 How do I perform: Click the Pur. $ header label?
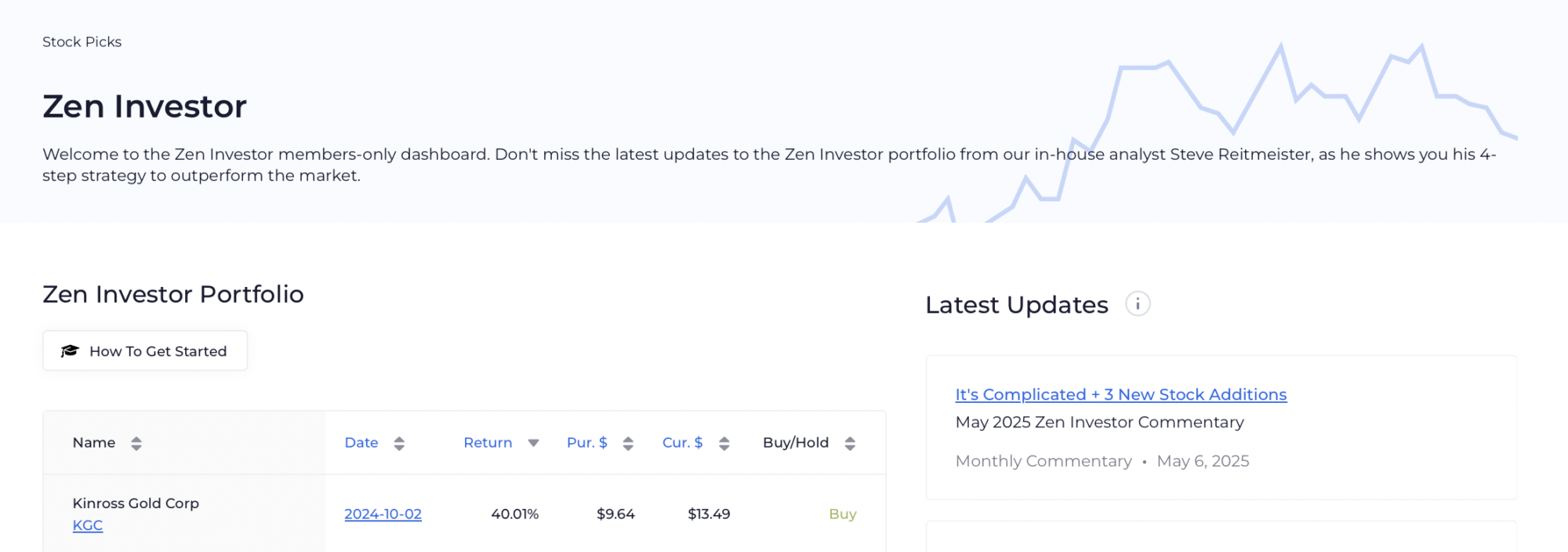point(587,442)
